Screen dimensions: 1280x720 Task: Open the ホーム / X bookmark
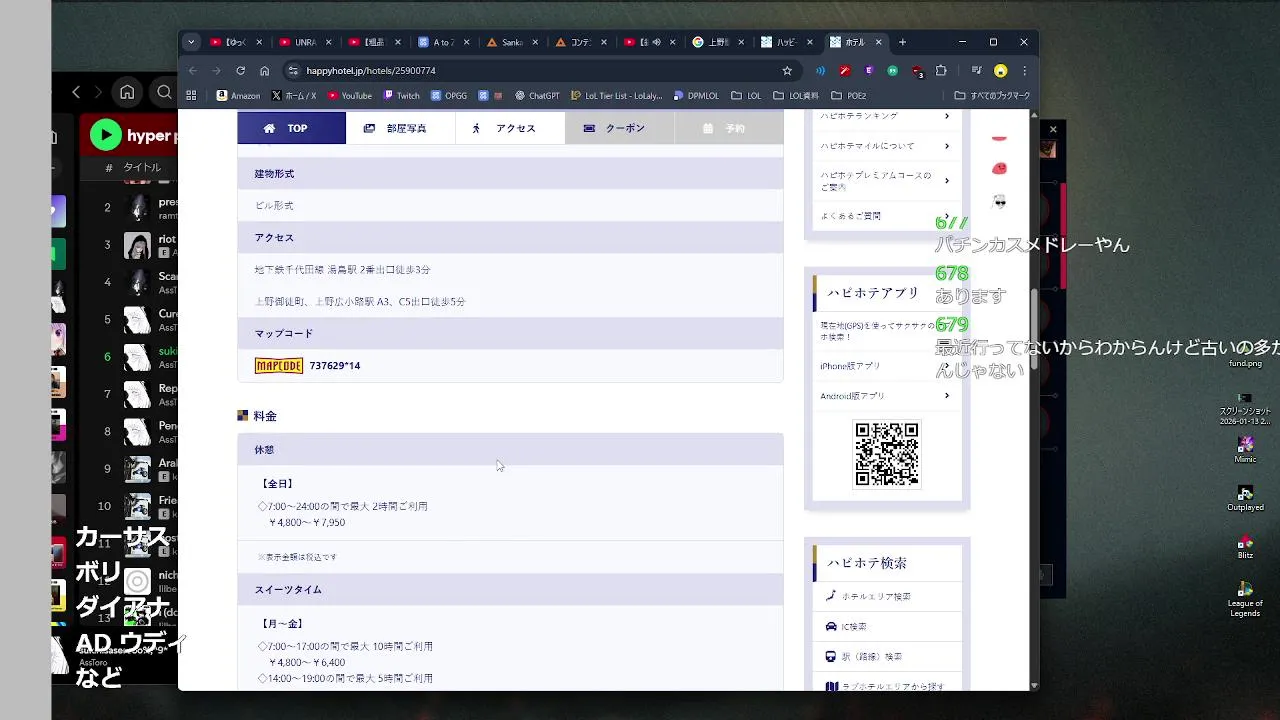(293, 96)
